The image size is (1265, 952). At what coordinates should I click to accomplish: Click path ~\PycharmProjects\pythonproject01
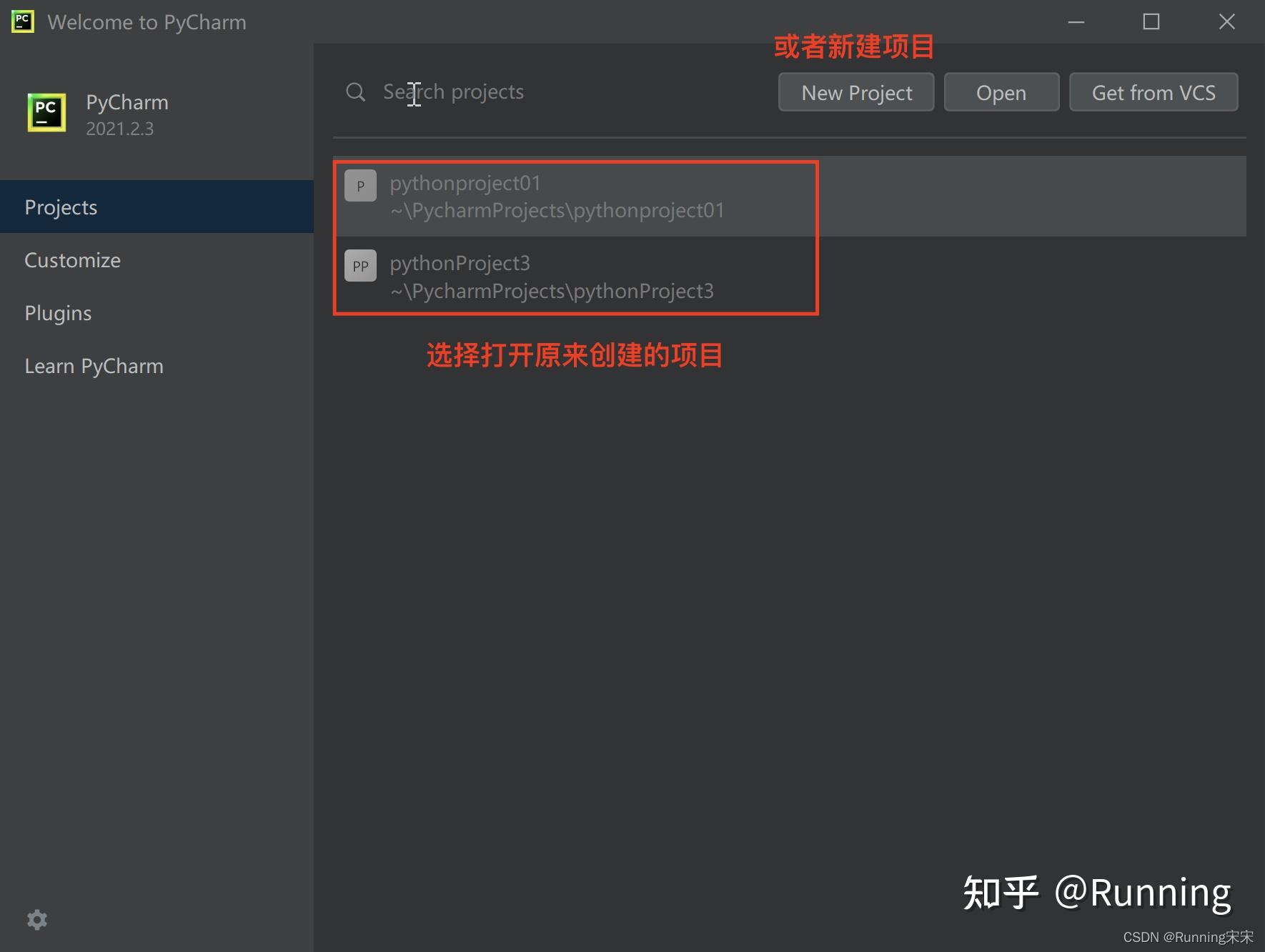click(557, 211)
